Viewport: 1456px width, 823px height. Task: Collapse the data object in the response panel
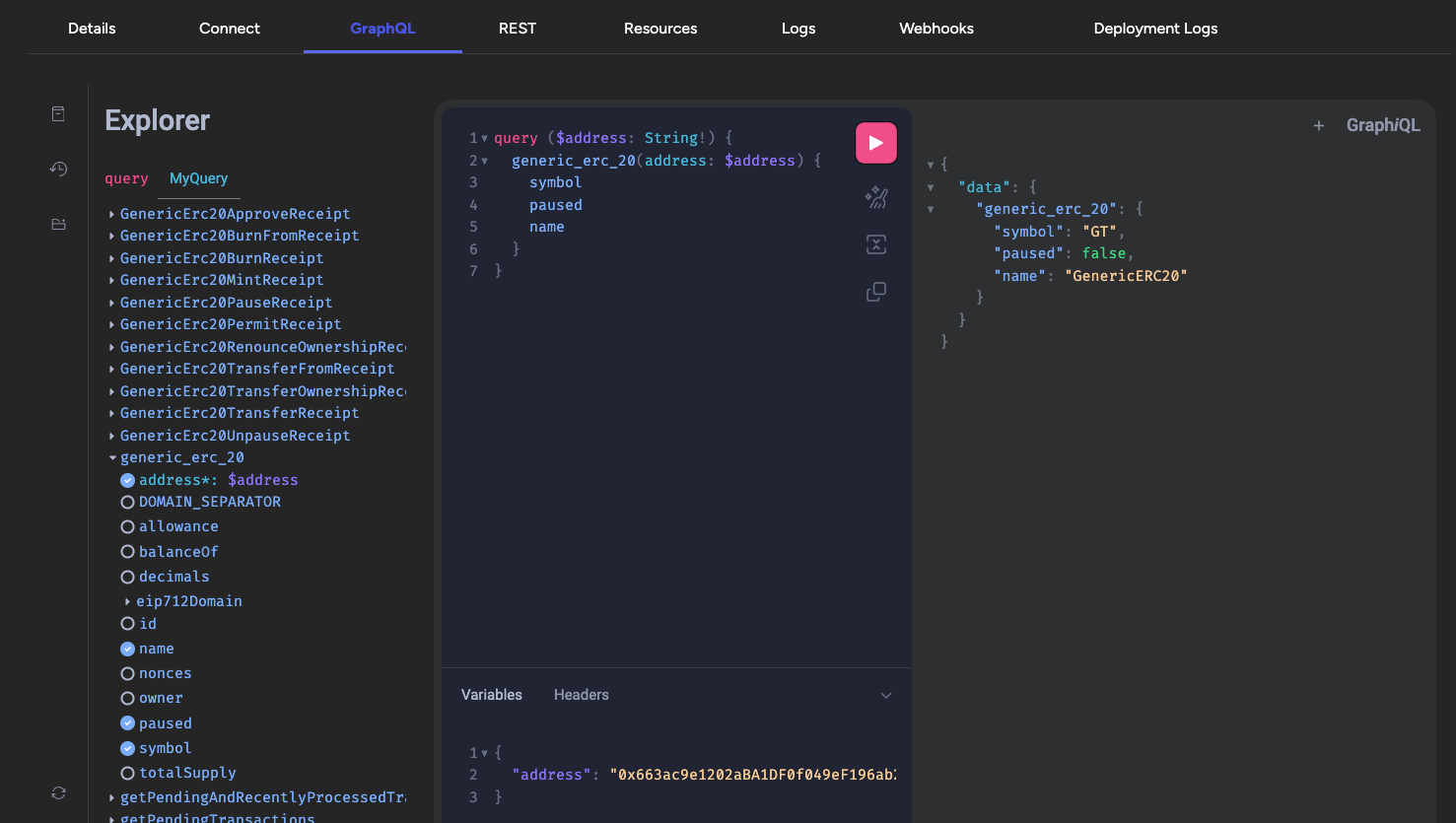click(x=931, y=186)
